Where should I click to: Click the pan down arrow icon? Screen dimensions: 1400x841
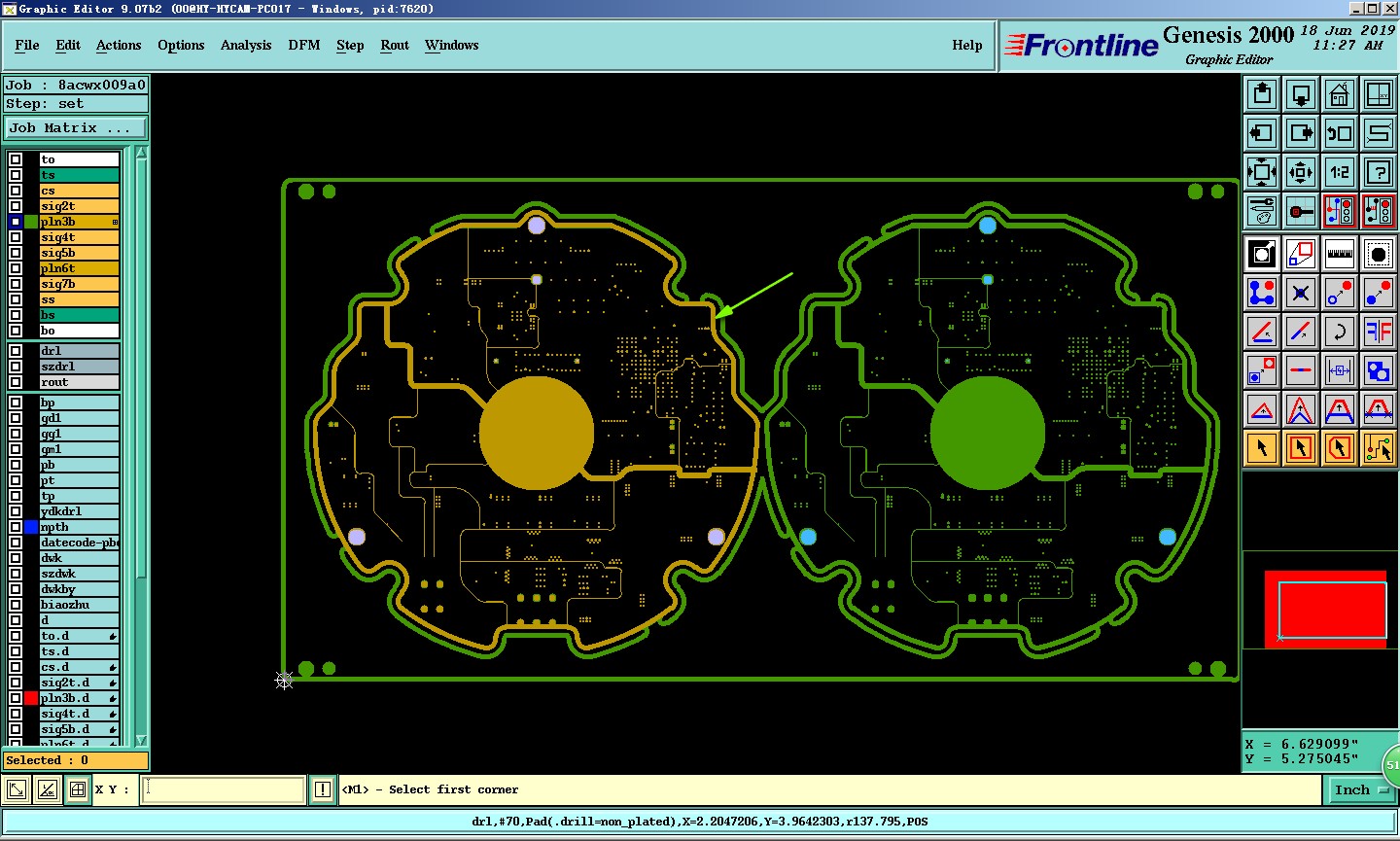[x=1301, y=94]
